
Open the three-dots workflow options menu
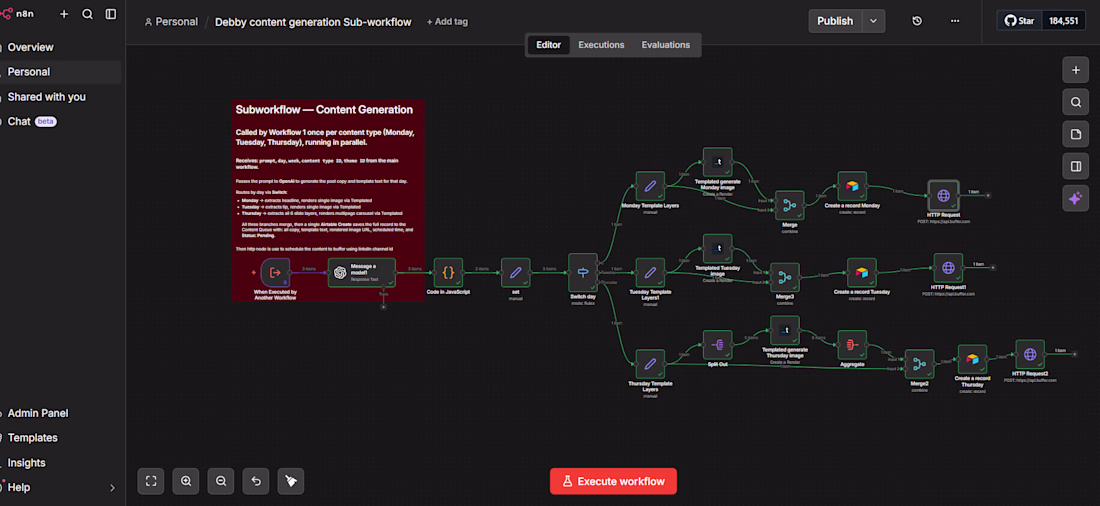pos(955,21)
